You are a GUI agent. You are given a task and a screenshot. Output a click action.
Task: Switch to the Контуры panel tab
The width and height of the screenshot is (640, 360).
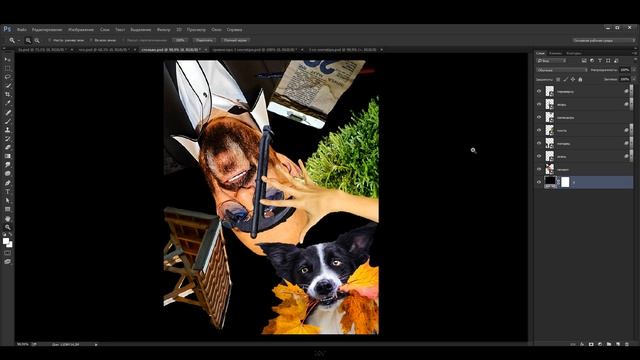click(x=573, y=53)
